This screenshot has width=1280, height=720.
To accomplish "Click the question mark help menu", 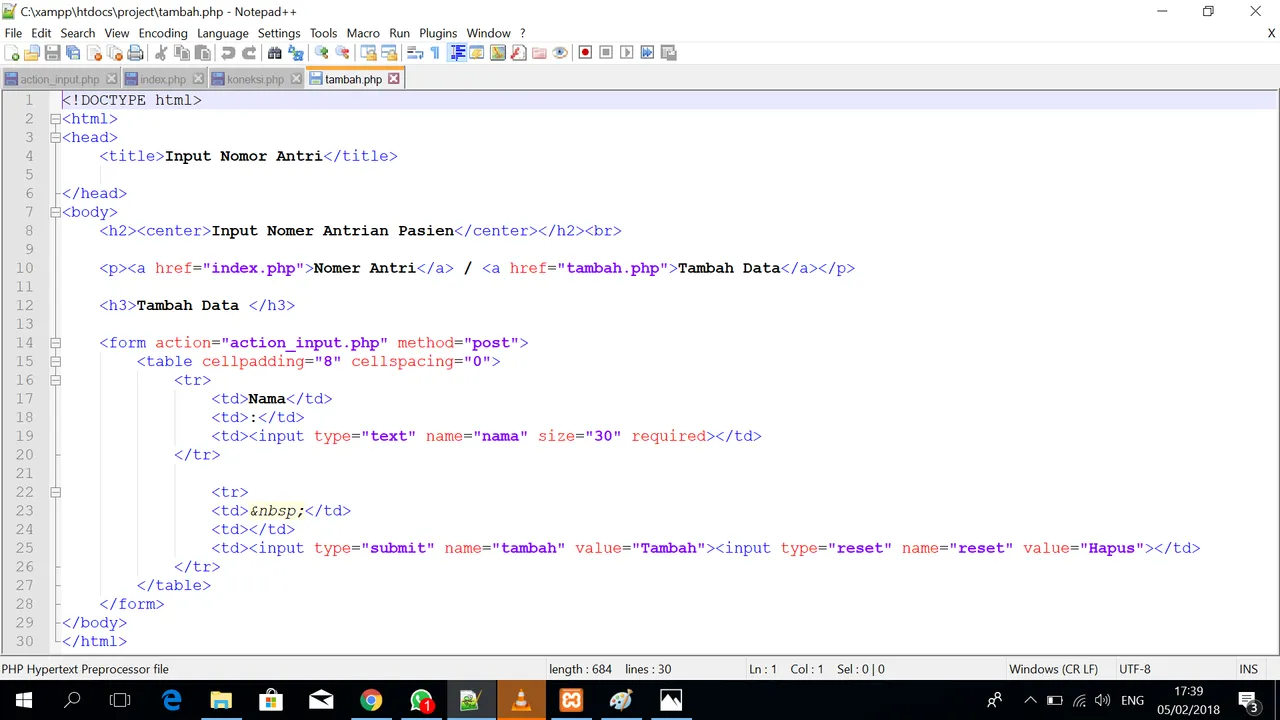I will pos(522,33).
